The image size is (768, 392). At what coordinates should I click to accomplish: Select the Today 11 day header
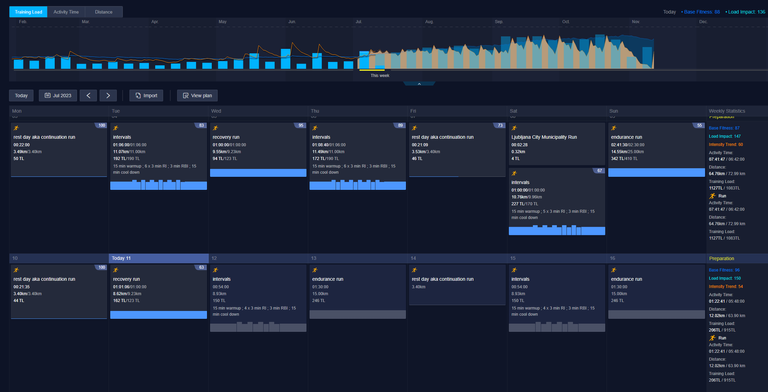(x=158, y=258)
